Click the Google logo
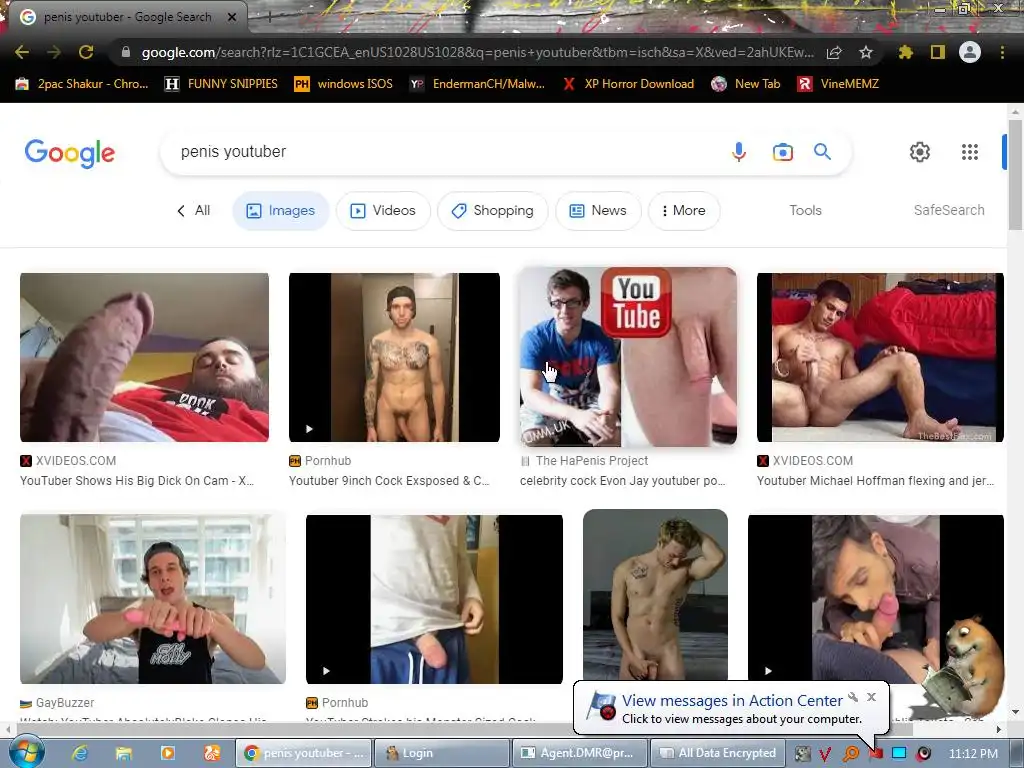 [70, 153]
